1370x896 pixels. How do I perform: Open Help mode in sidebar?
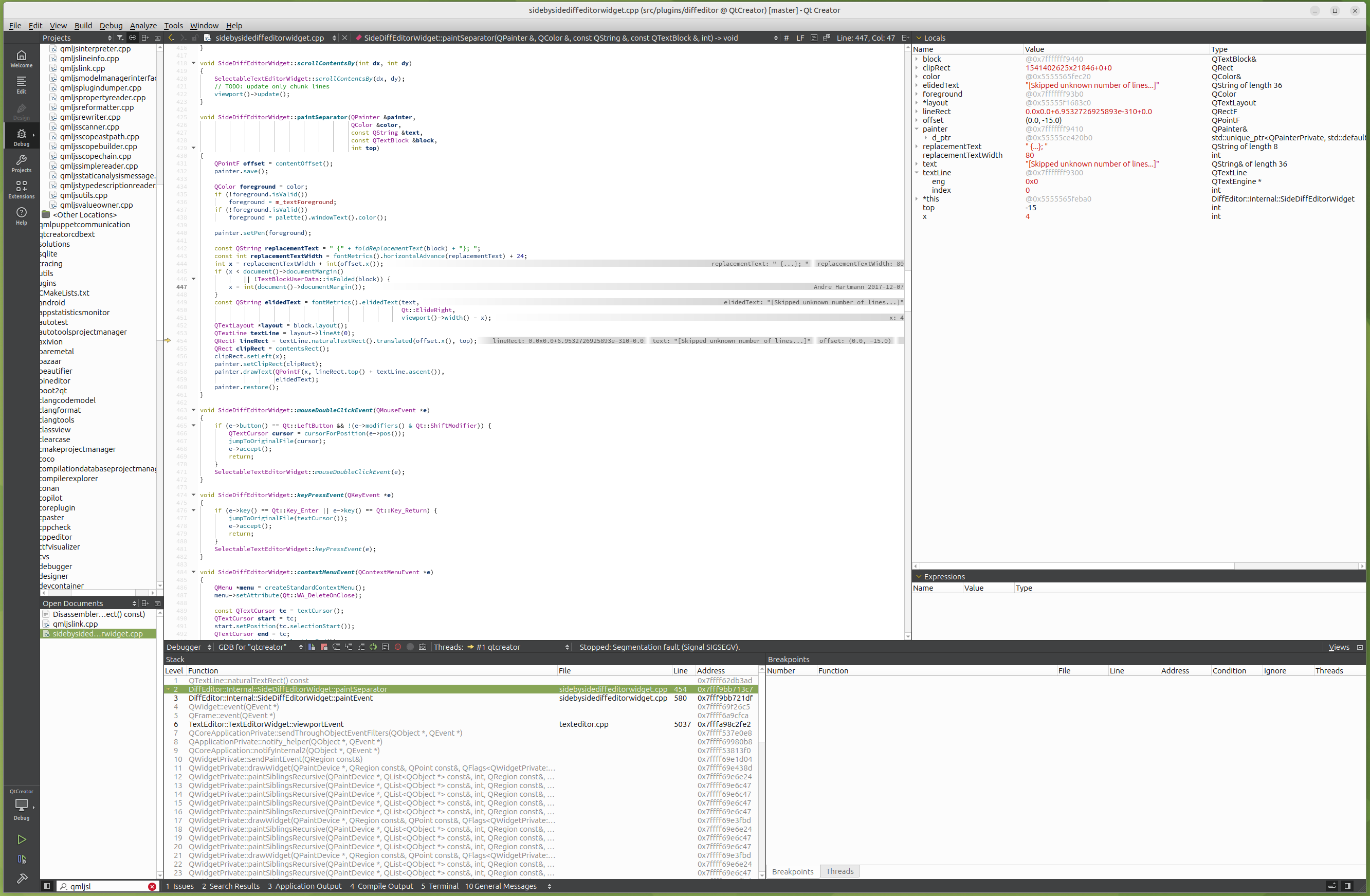click(x=21, y=216)
